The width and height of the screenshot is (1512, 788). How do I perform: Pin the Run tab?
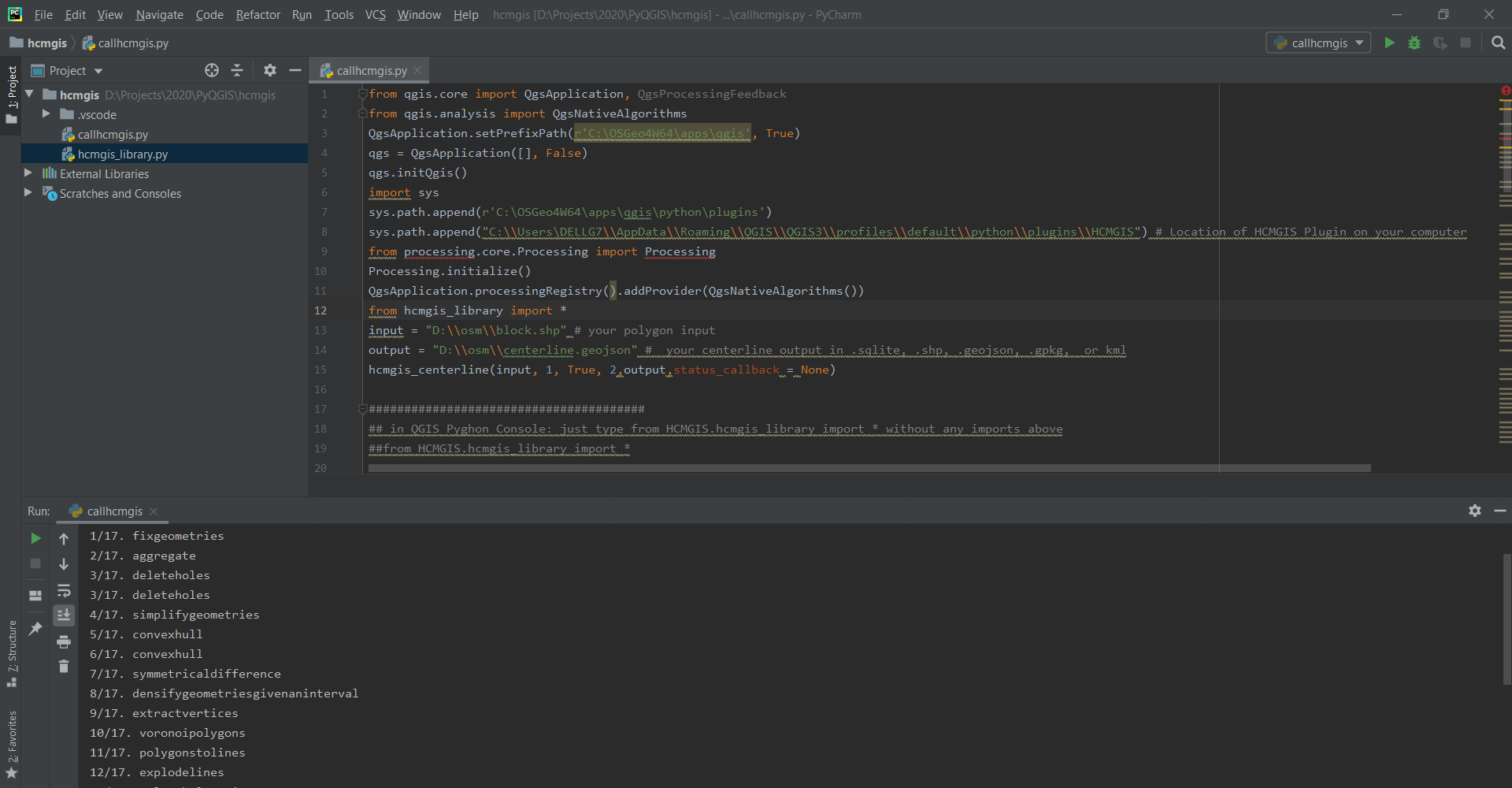point(35,628)
